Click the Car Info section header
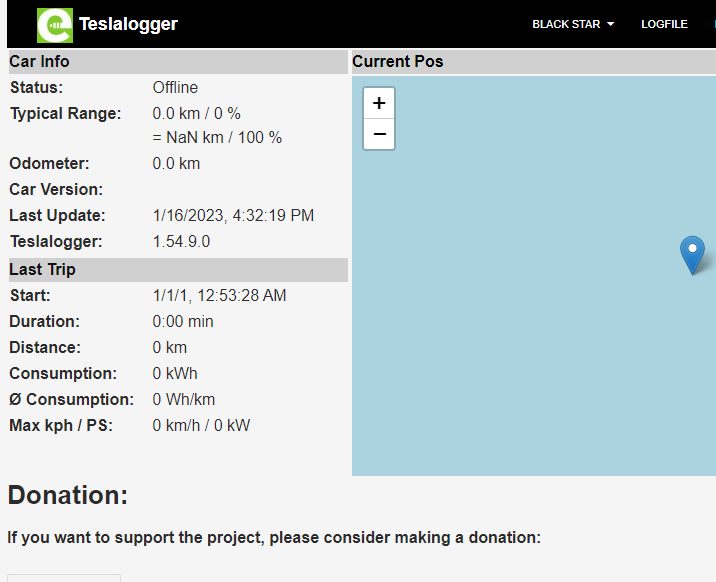 [x=178, y=62]
